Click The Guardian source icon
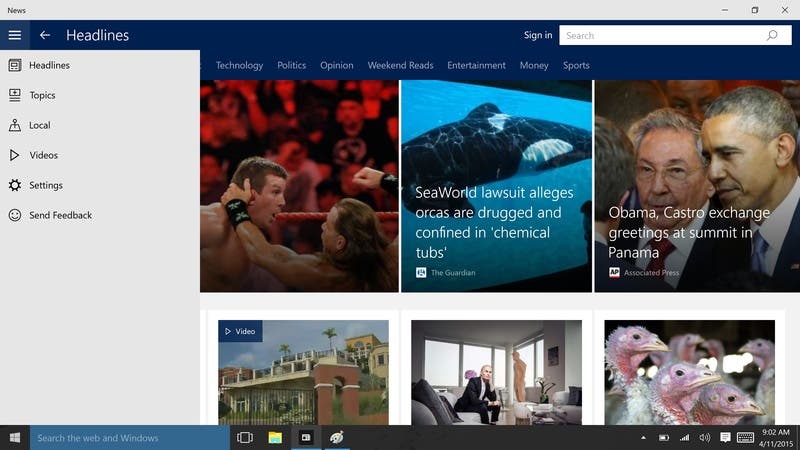The height and width of the screenshot is (450, 800). 421,273
